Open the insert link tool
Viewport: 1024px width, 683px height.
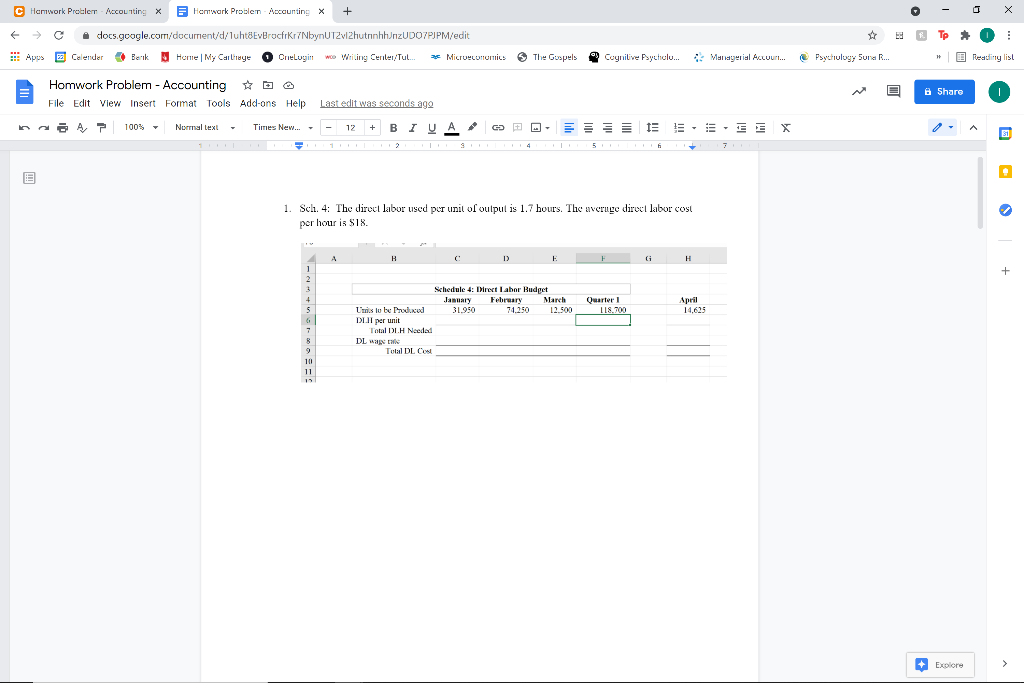[x=497, y=127]
